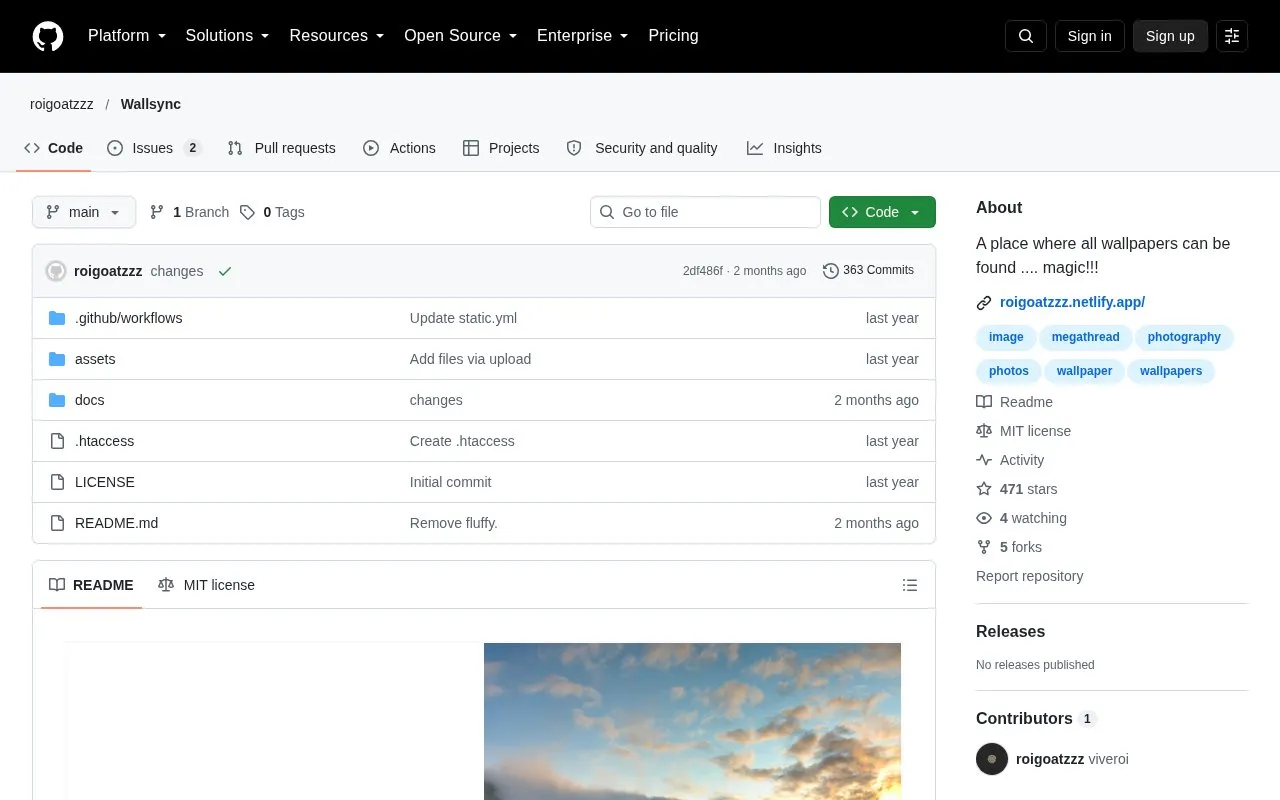Click the README.md file icon

[x=57, y=523]
